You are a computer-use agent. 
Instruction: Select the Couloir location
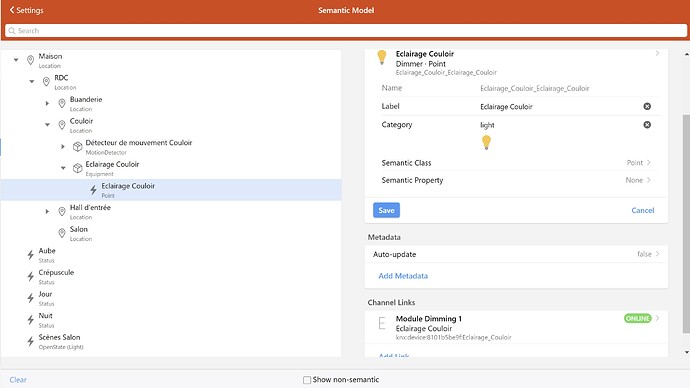tap(171, 125)
